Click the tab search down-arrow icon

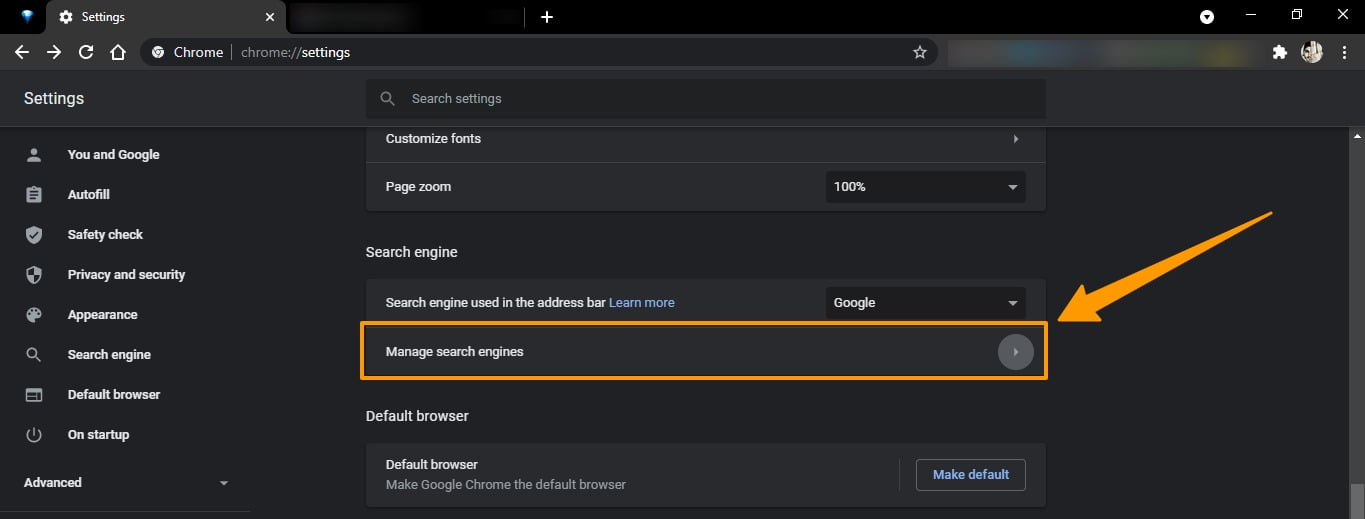pos(1207,17)
